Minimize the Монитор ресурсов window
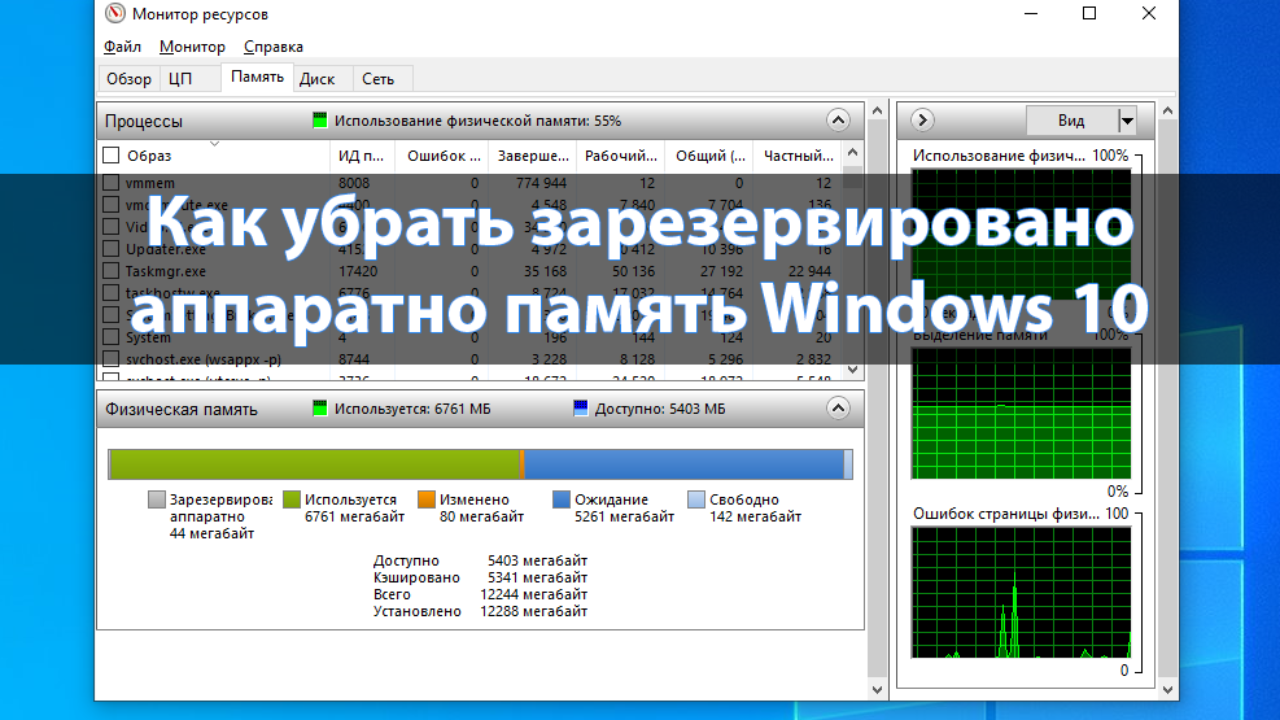 [x=1031, y=14]
